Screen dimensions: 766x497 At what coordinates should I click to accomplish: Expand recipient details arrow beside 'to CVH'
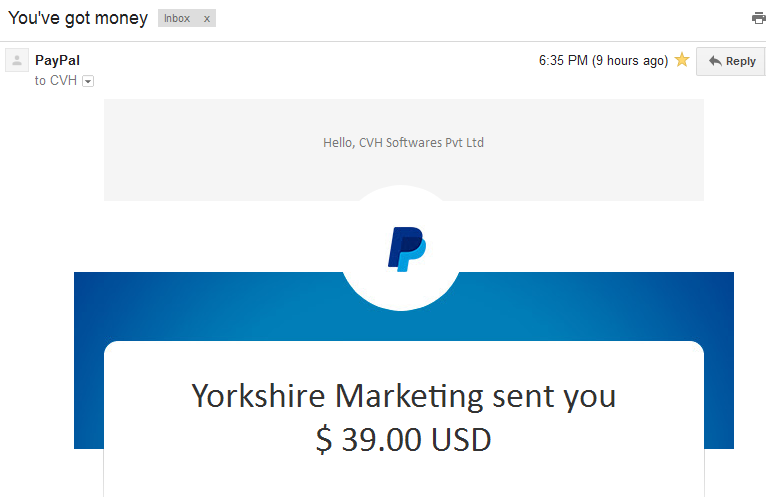point(88,81)
